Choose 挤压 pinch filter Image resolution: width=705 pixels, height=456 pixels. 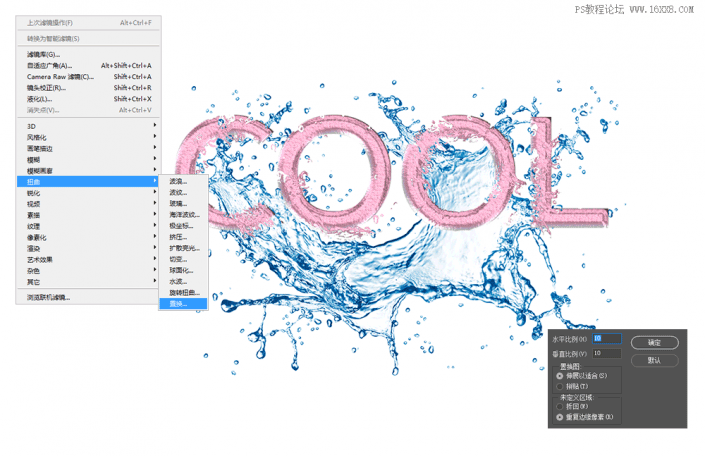tap(183, 237)
